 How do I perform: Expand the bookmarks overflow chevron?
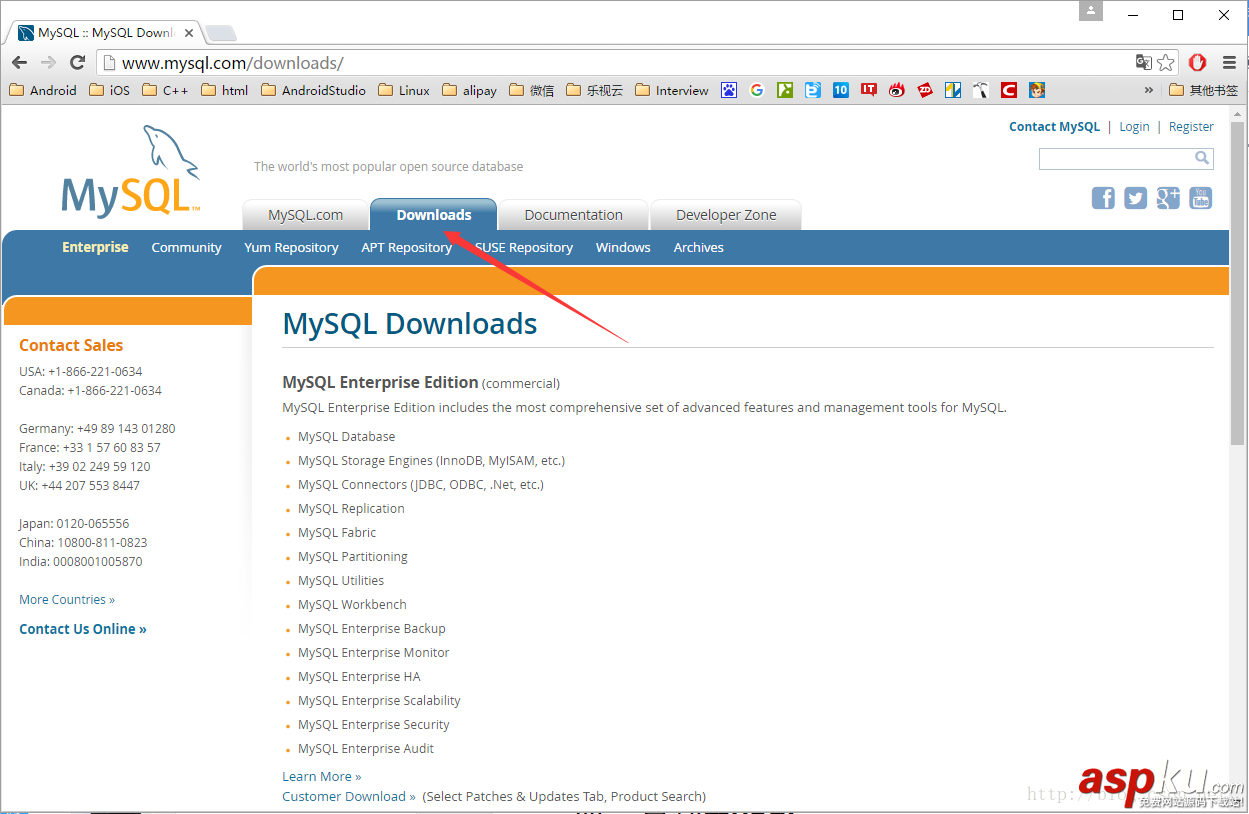pyautogui.click(x=1149, y=90)
